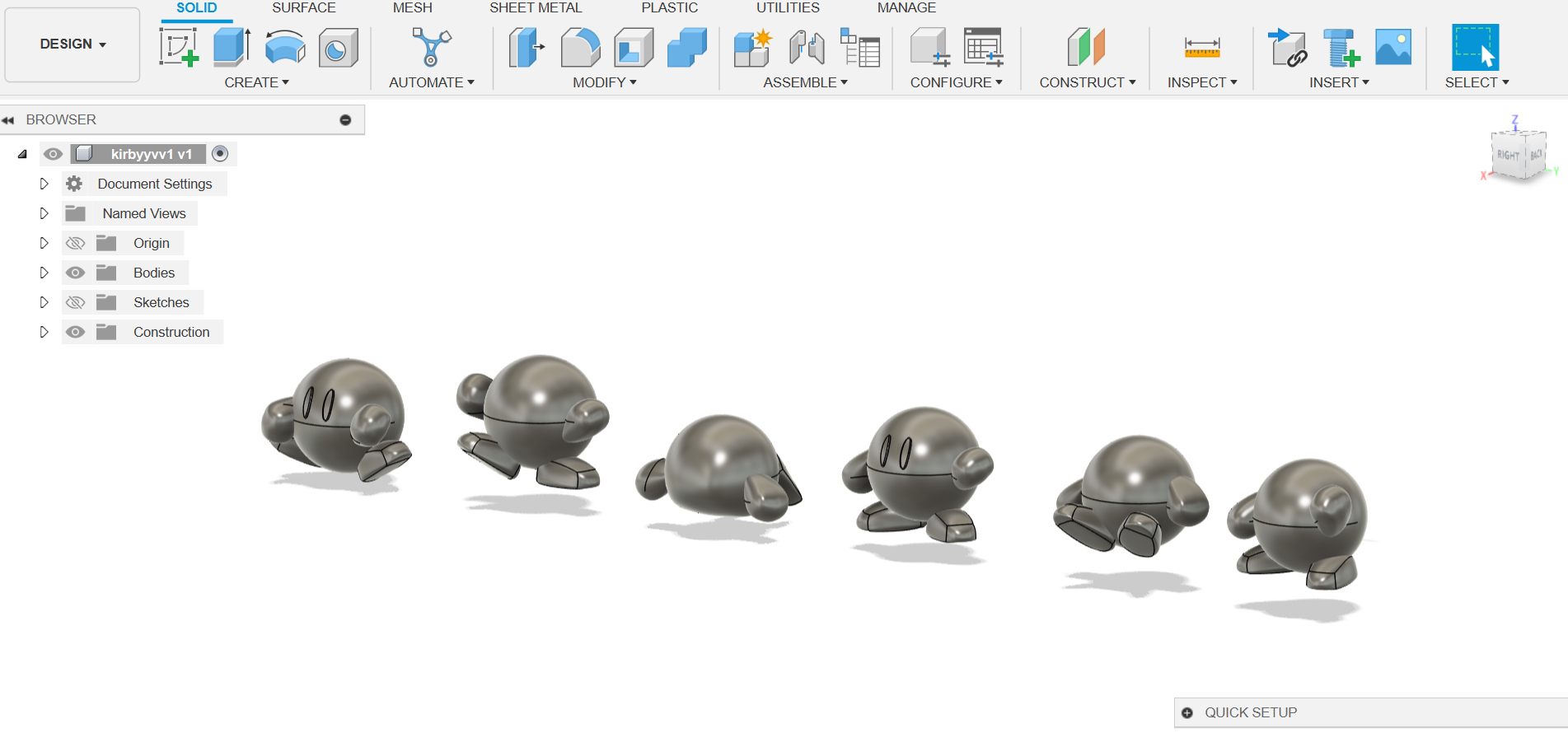Activate the Select tool icon

(x=1475, y=47)
